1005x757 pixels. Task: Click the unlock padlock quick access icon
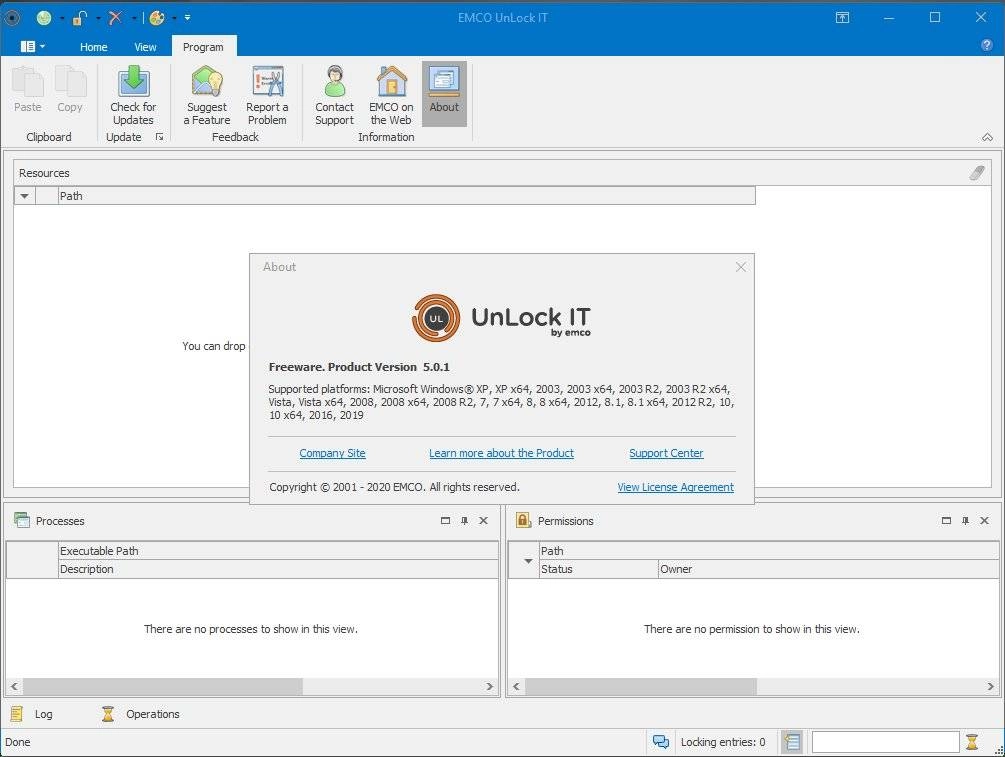[x=79, y=18]
